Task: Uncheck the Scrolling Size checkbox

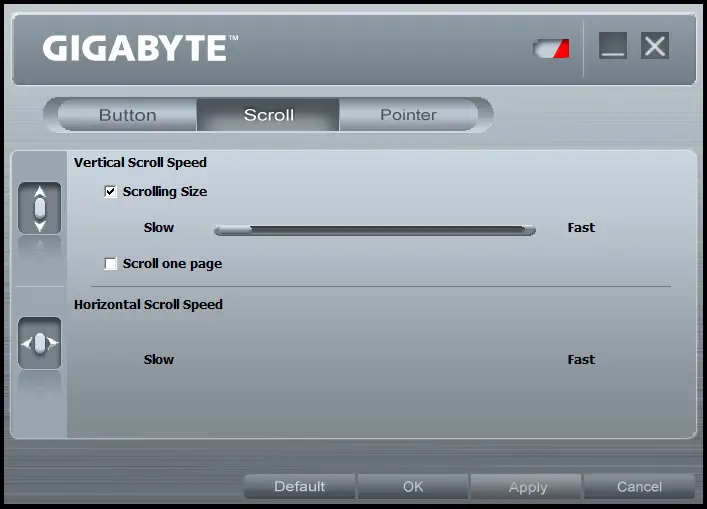Action: click(110, 192)
